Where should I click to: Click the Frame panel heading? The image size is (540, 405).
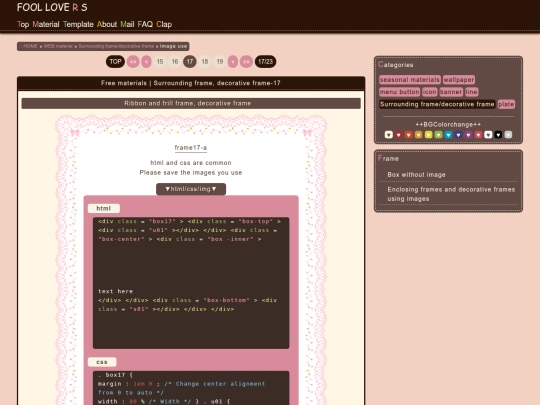pos(388,158)
